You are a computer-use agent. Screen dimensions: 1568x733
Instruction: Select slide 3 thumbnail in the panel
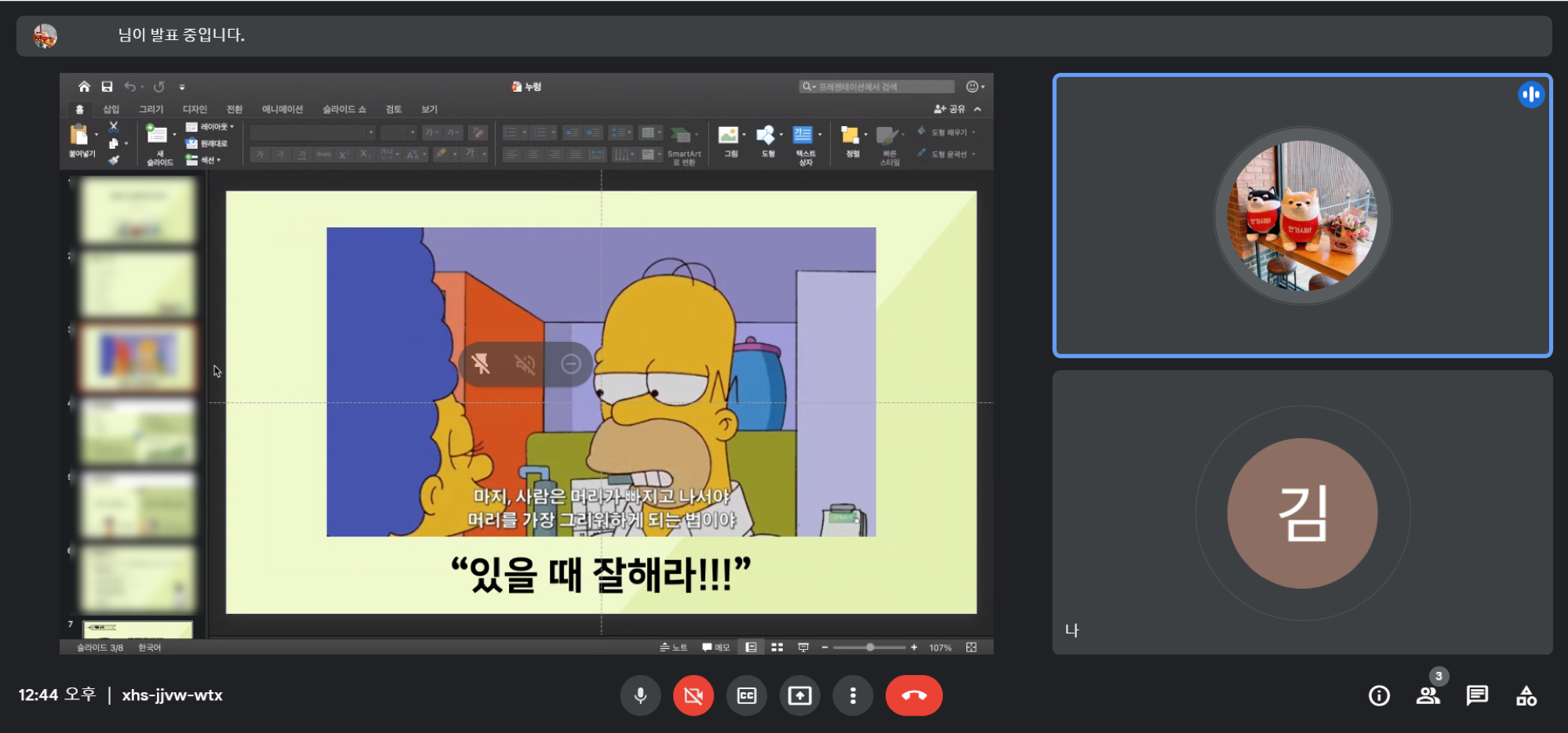pos(138,357)
